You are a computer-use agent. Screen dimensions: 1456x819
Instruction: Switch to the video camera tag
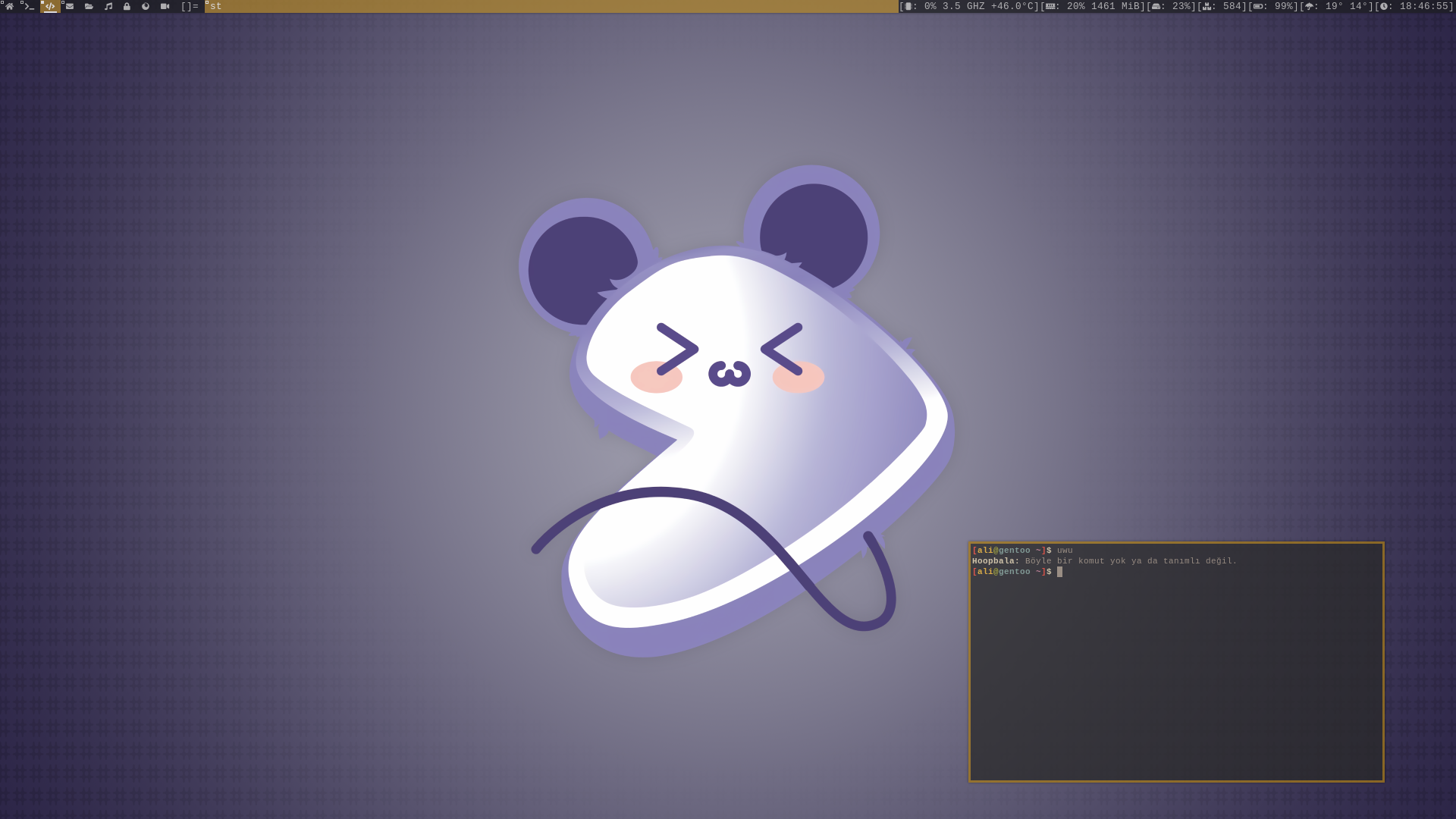coord(165,6)
